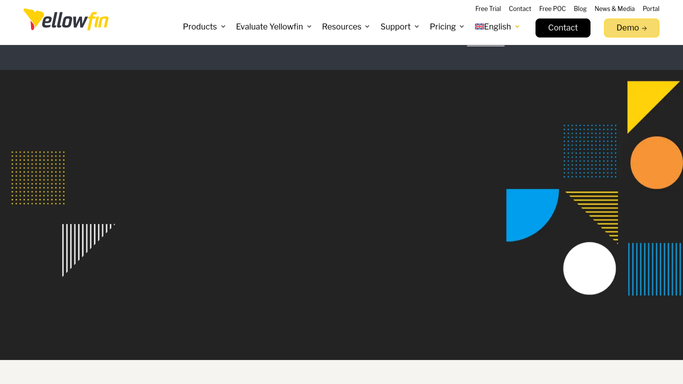Click the yellow Demo button
Viewport: 683px width, 384px height.
[632, 28]
